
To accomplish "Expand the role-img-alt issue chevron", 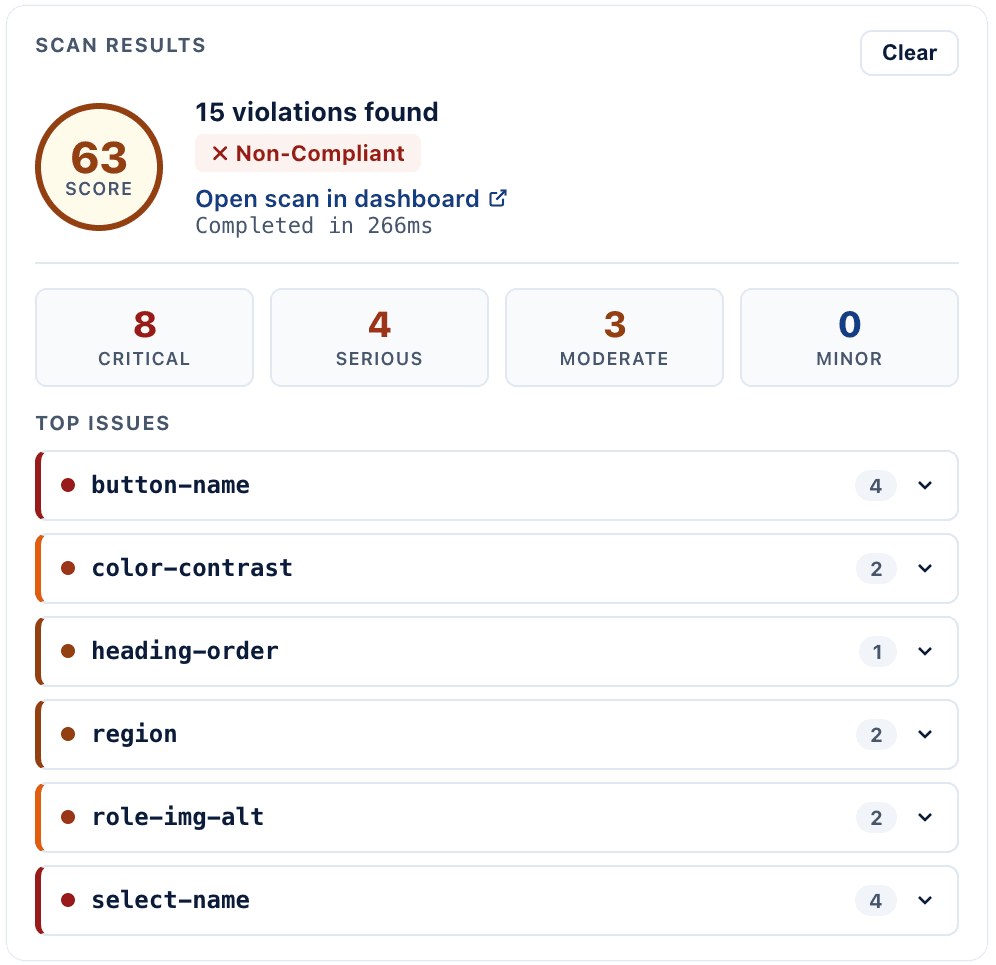I will [925, 818].
